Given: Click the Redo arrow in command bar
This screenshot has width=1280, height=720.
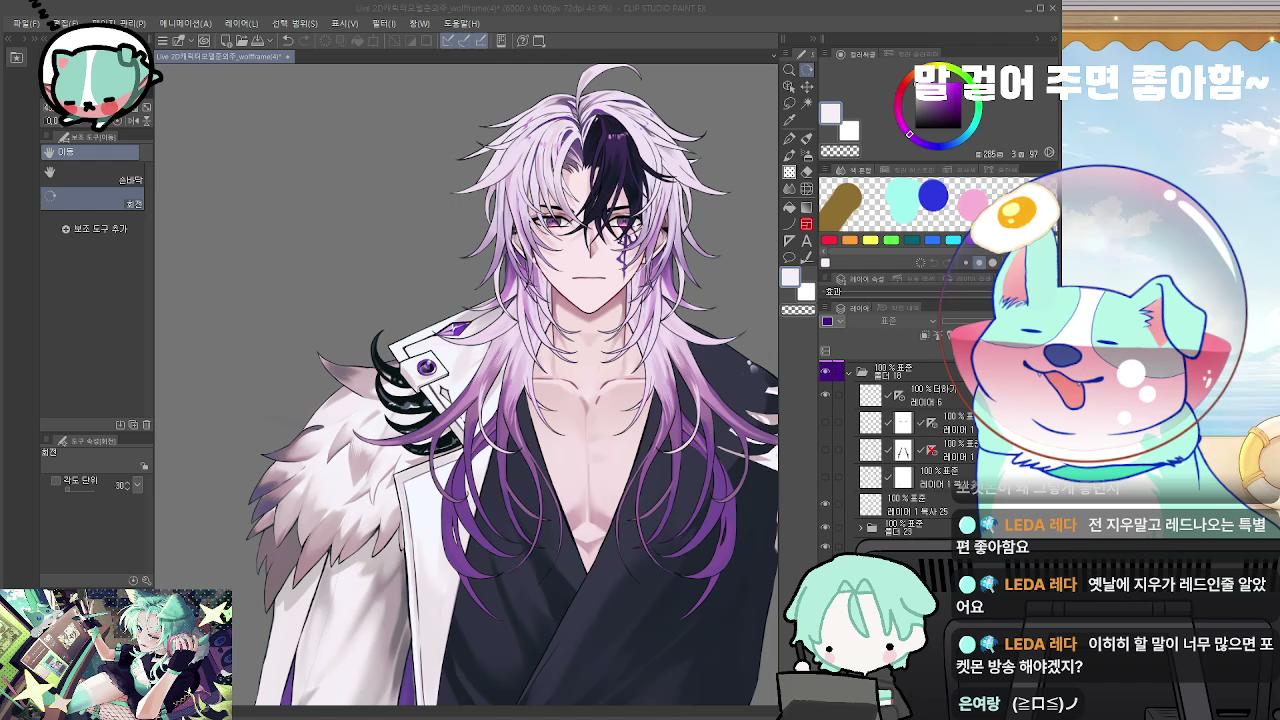Looking at the screenshot, I should [x=306, y=41].
